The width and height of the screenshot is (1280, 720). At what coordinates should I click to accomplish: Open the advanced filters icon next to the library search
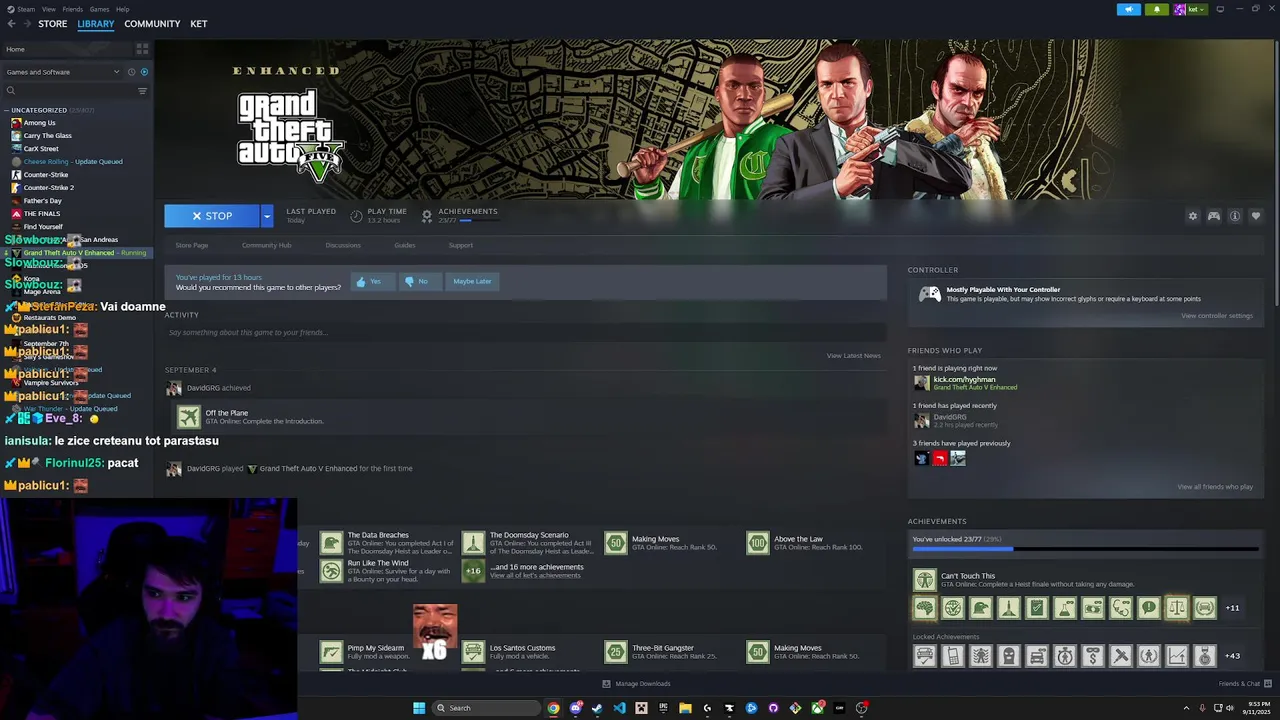coord(142,91)
